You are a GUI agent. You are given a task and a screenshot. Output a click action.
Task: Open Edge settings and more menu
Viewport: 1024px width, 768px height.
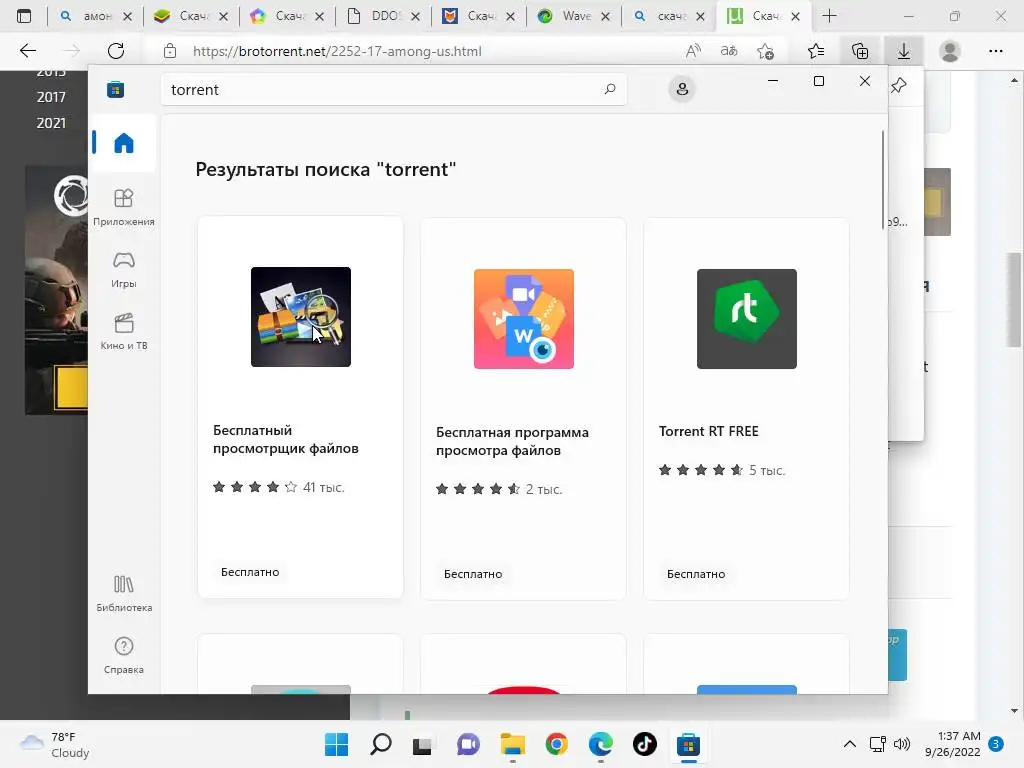(x=995, y=51)
